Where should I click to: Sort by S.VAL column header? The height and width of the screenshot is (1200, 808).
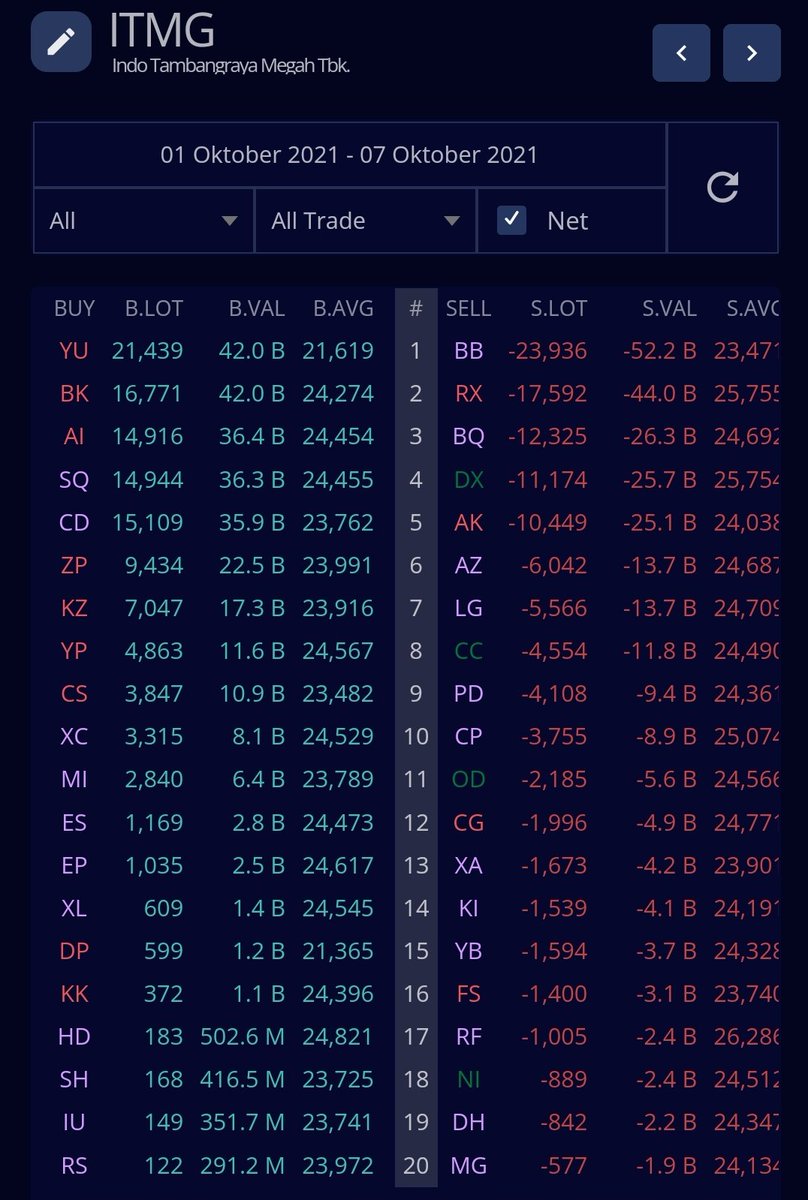pyautogui.click(x=669, y=309)
